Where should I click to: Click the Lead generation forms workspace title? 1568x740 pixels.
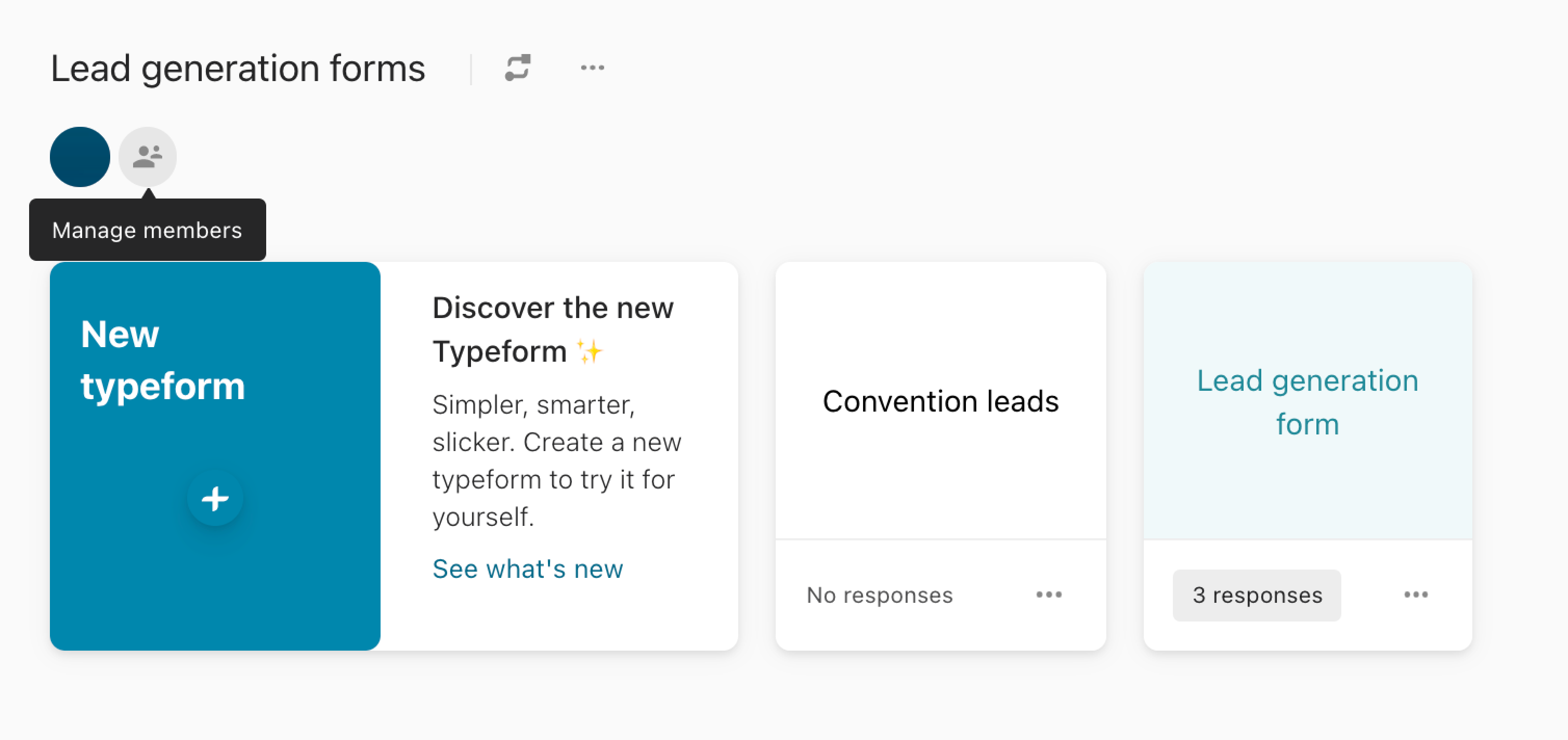point(238,68)
